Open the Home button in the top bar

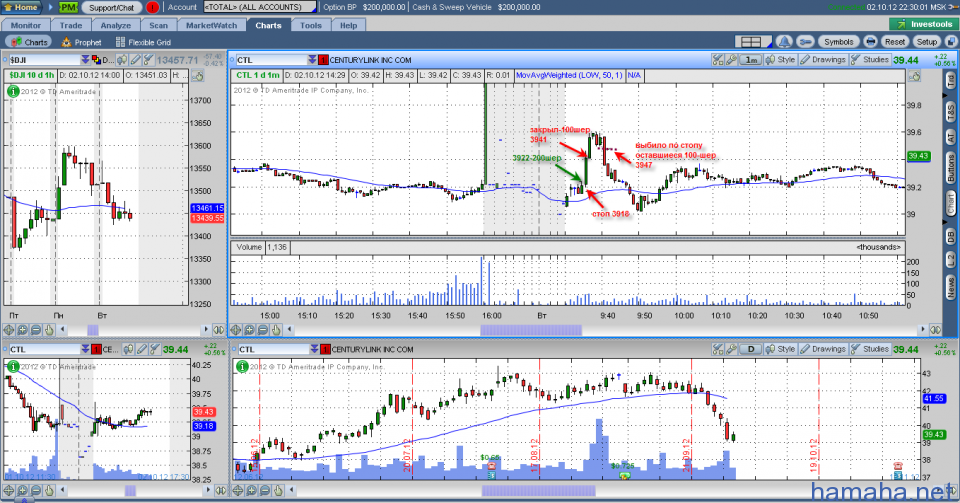[22, 7]
